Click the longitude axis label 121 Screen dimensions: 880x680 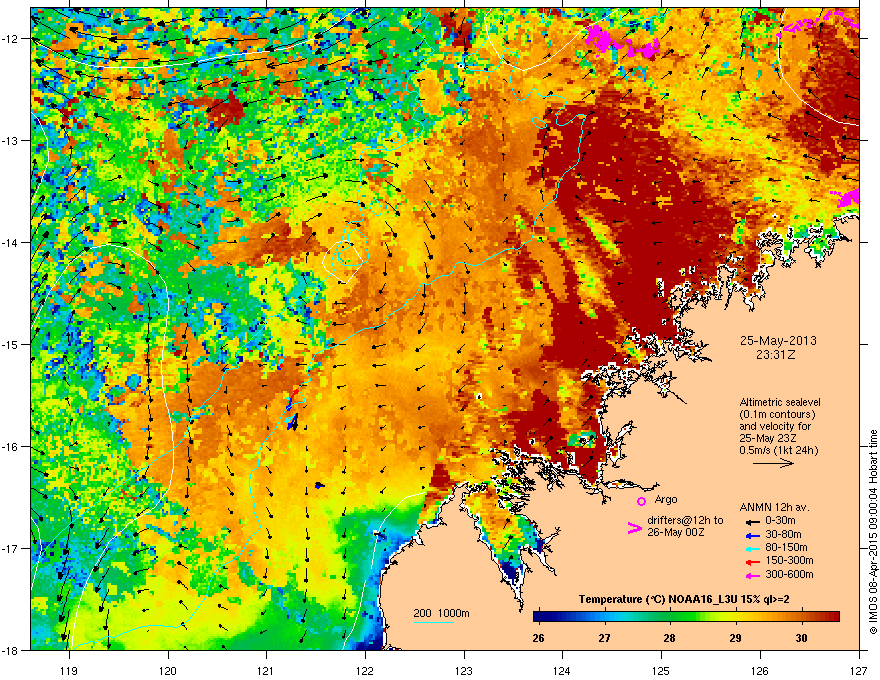(266, 670)
